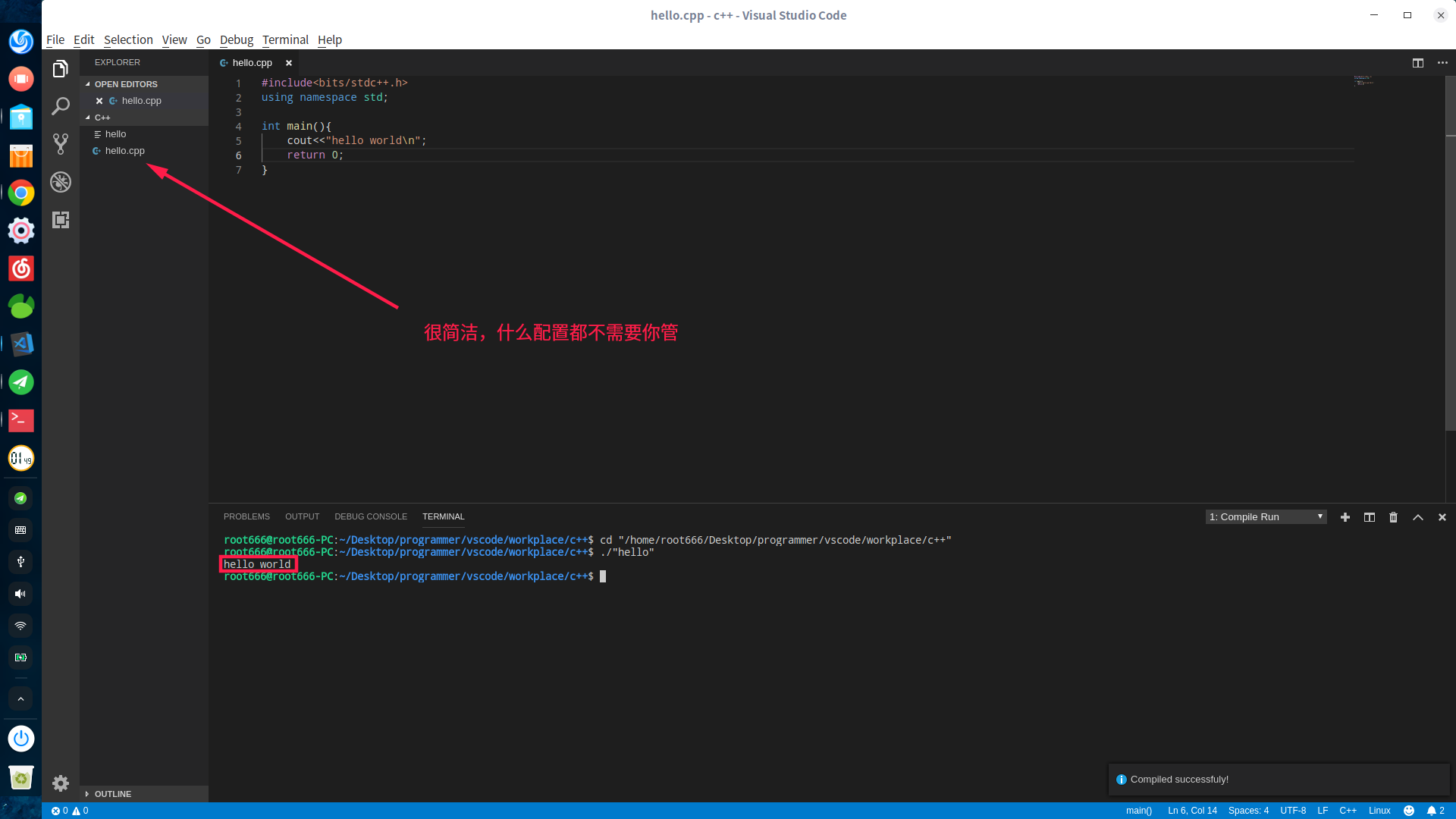Screen dimensions: 1456x819
Task: Click the power button in the dock
Action: [x=21, y=739]
